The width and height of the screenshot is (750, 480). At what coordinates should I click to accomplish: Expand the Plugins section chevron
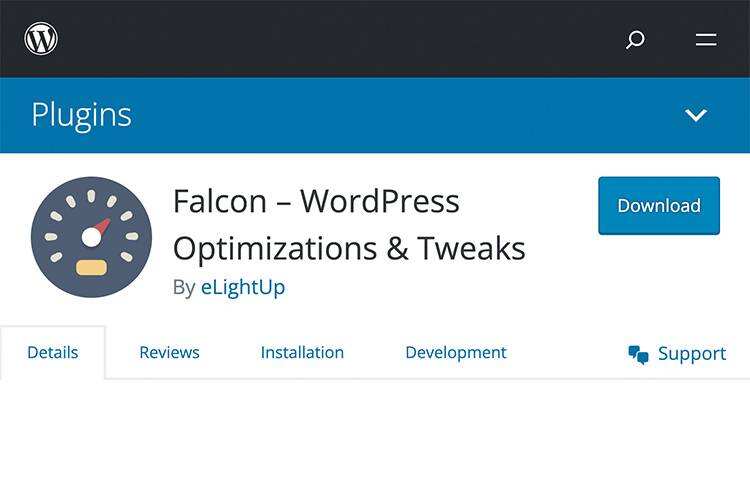point(696,115)
